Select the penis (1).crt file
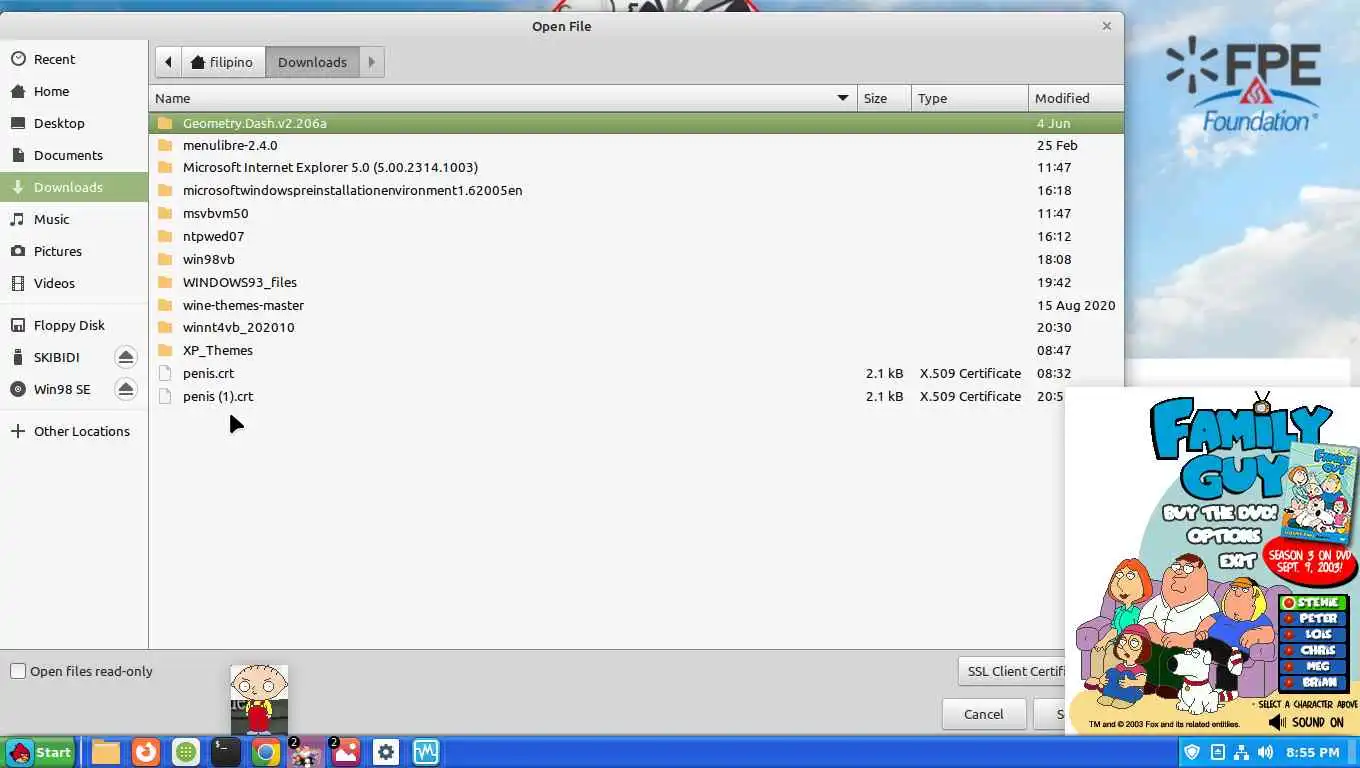 point(607,396)
